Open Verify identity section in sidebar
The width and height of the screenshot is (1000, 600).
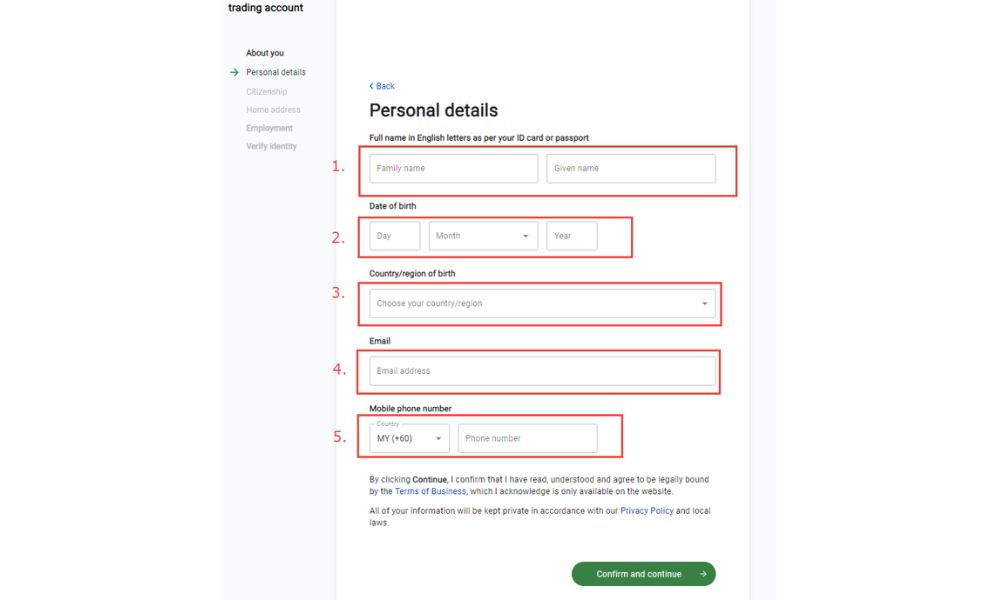[271, 146]
